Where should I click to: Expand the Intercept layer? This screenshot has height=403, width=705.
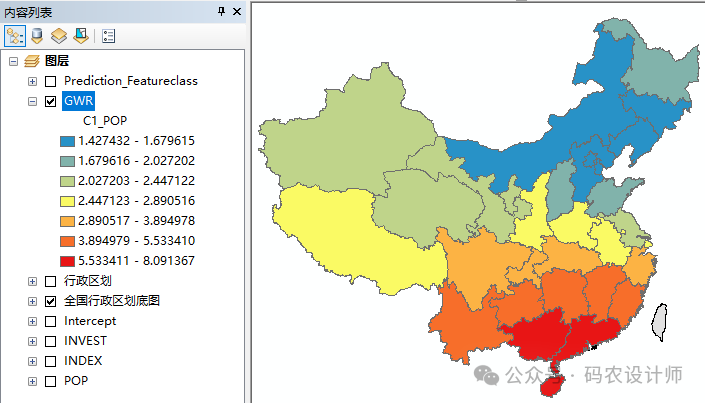click(x=32, y=322)
